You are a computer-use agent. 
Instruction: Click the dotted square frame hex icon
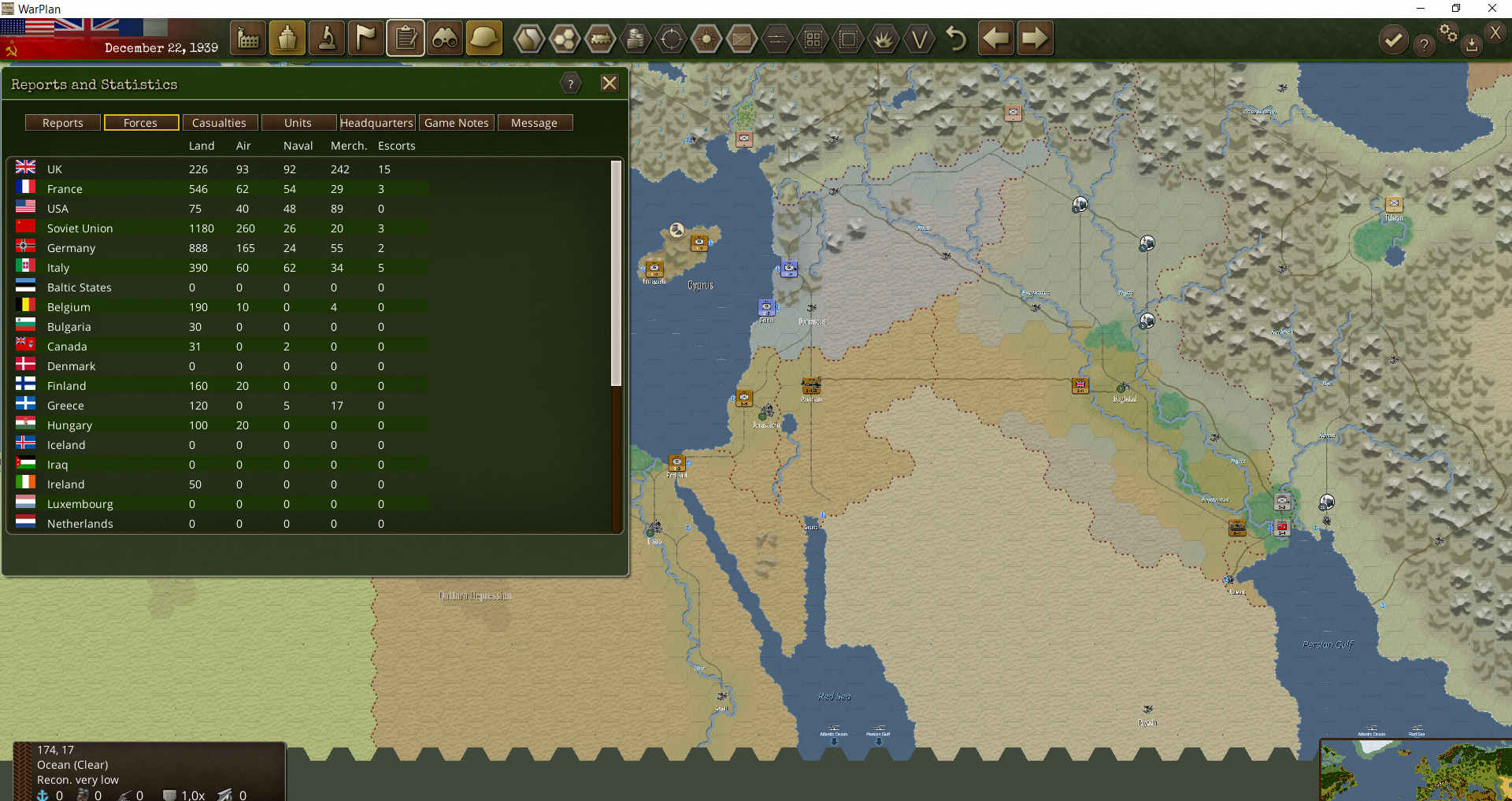click(848, 39)
